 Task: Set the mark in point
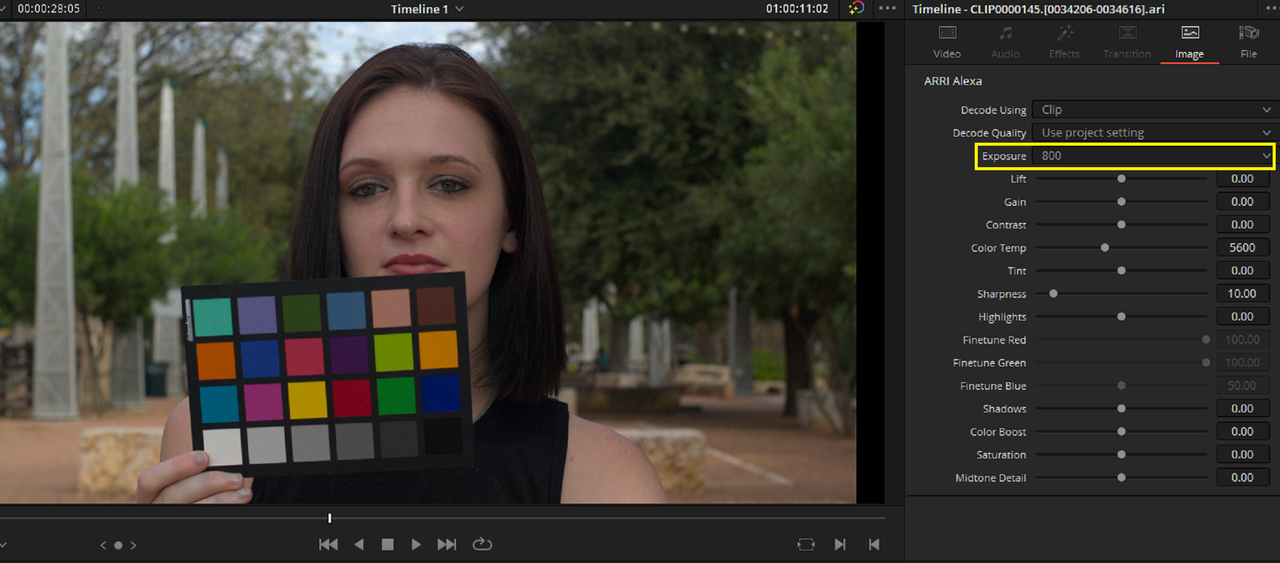840,544
